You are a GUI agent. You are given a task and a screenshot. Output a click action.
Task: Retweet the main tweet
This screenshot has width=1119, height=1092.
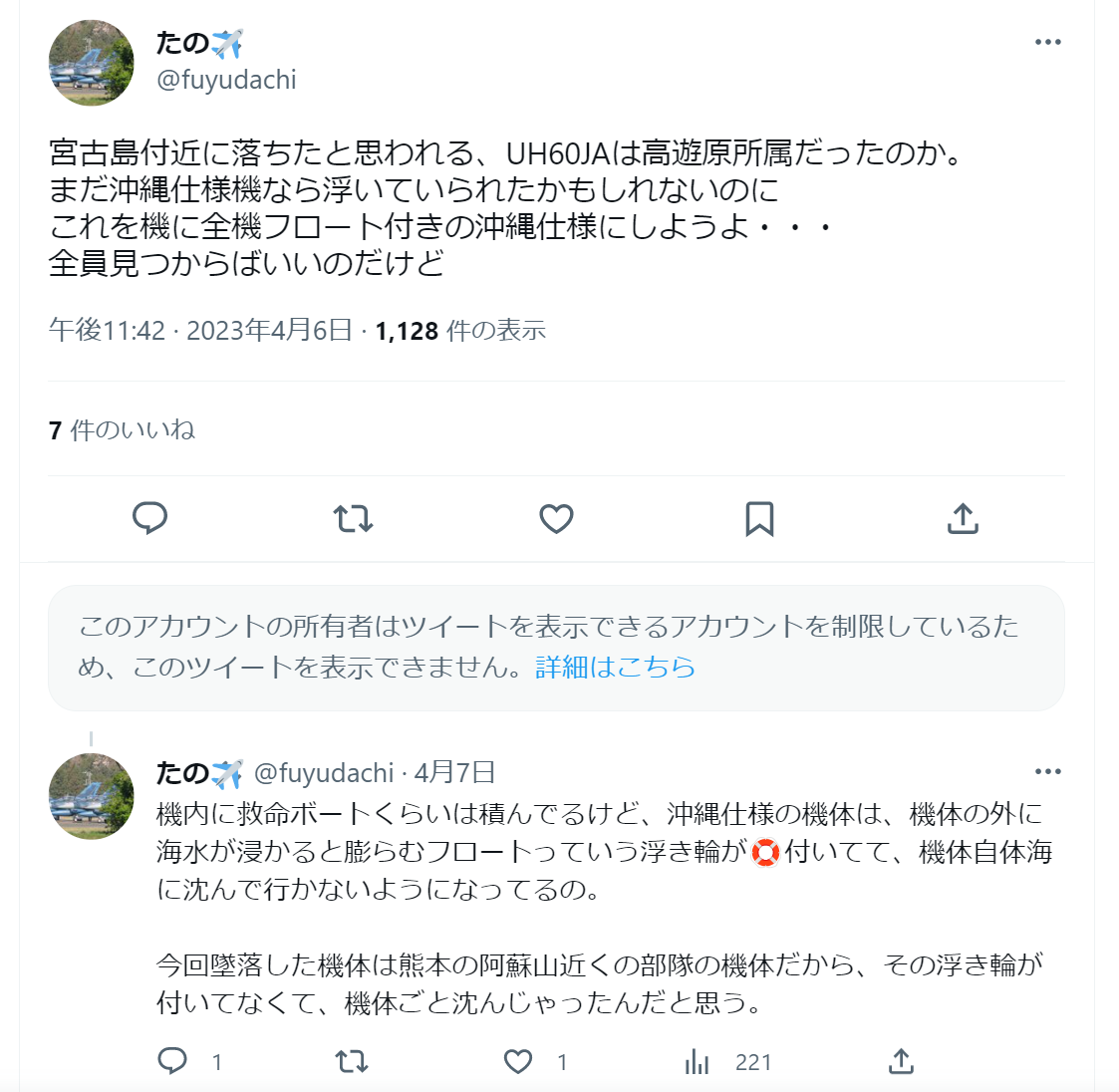tap(353, 518)
